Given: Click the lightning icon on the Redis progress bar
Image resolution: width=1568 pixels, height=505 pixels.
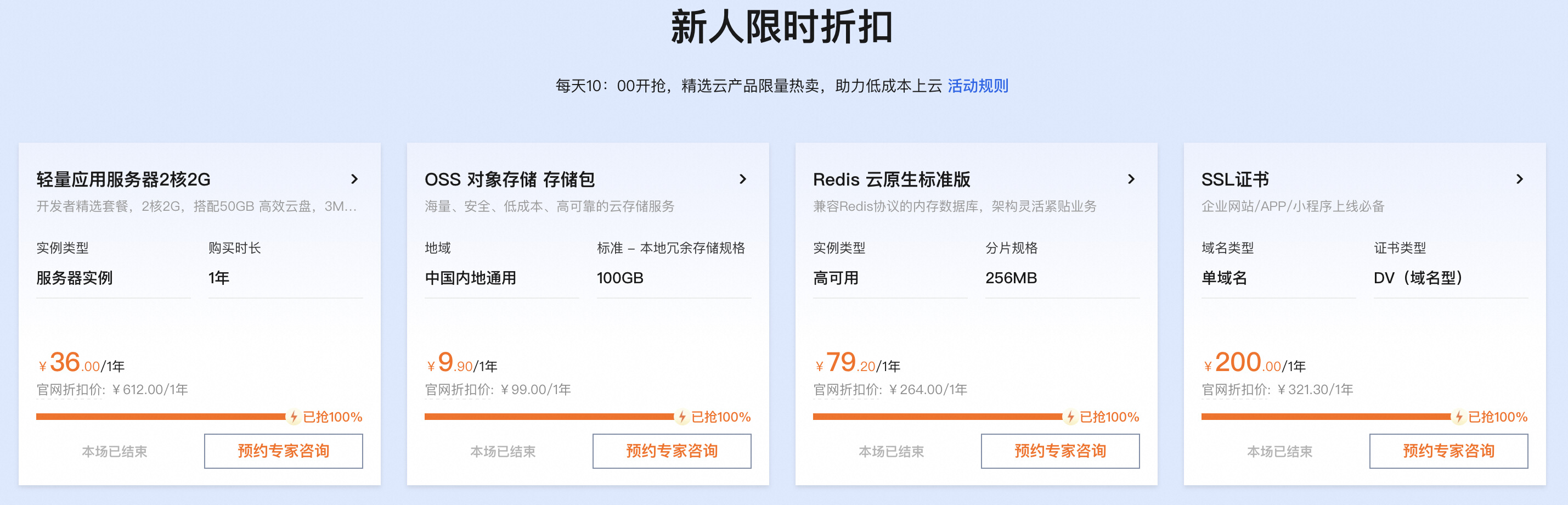Looking at the screenshot, I should (x=1070, y=417).
